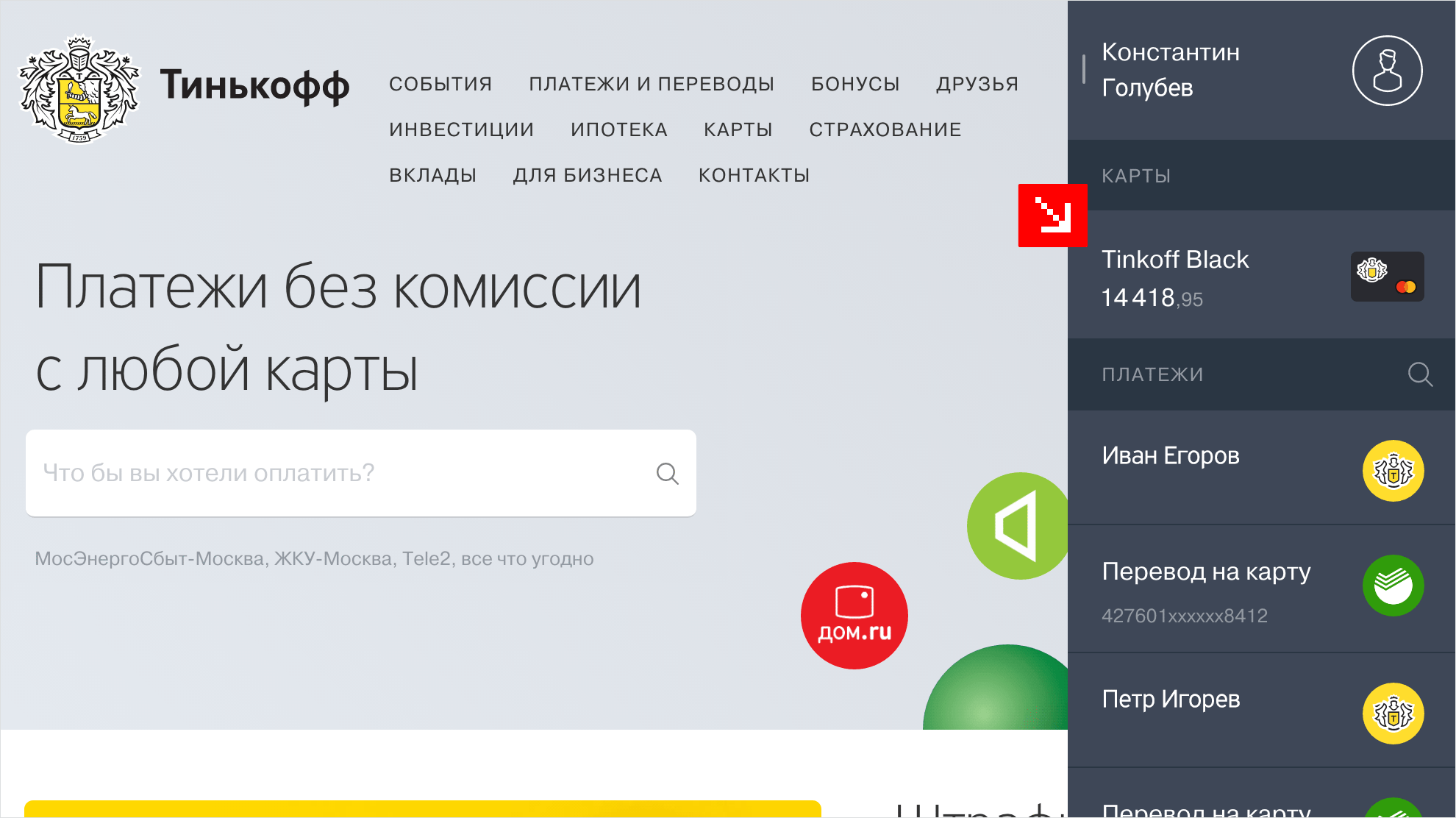Click the green Sberbank icon for card transfer 427601xxxxxx8412
This screenshot has height=818, width=1456.
point(1393,586)
